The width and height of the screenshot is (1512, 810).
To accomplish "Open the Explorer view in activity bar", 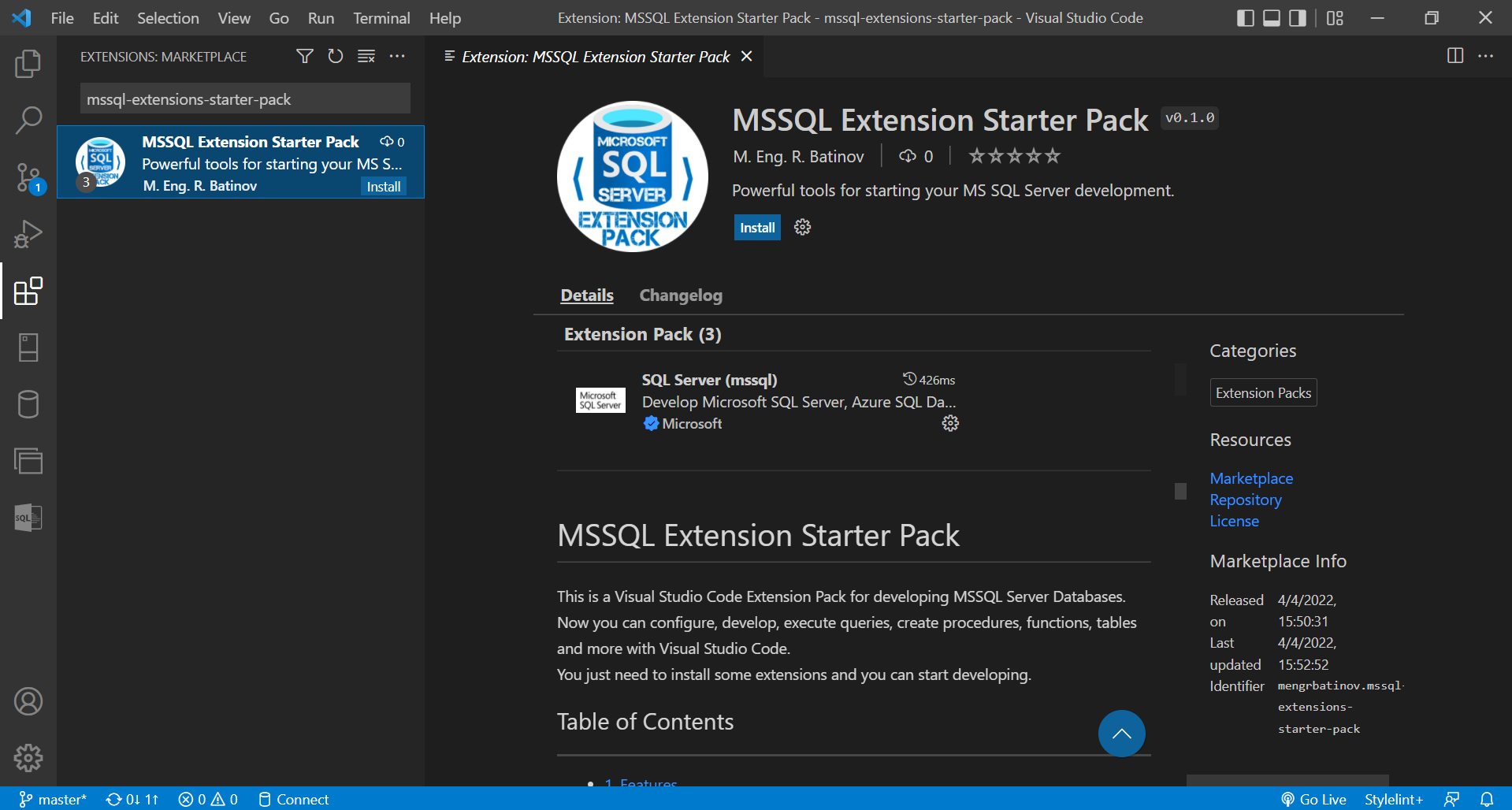I will pos(28,64).
